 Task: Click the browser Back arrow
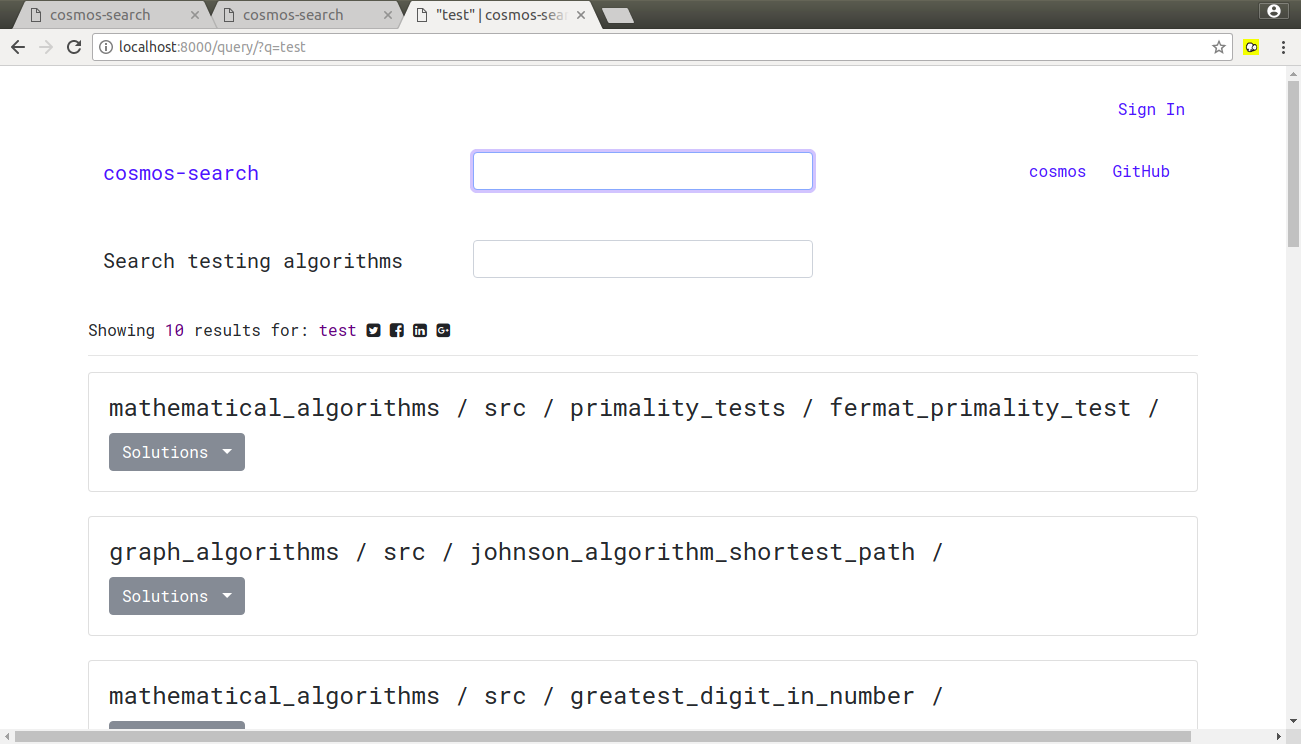18,47
